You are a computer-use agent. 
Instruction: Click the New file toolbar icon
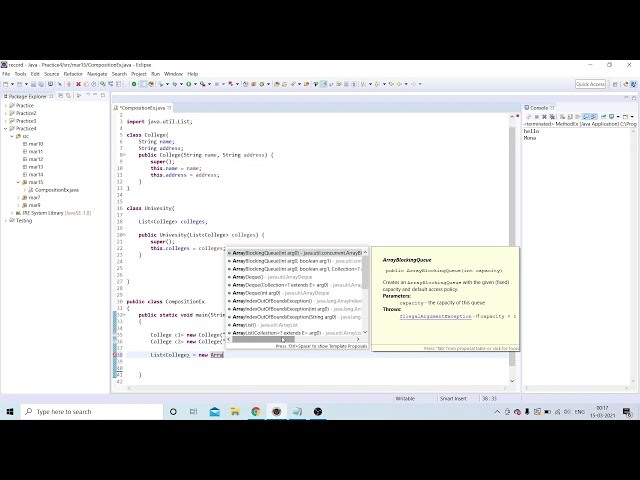tap(5, 84)
